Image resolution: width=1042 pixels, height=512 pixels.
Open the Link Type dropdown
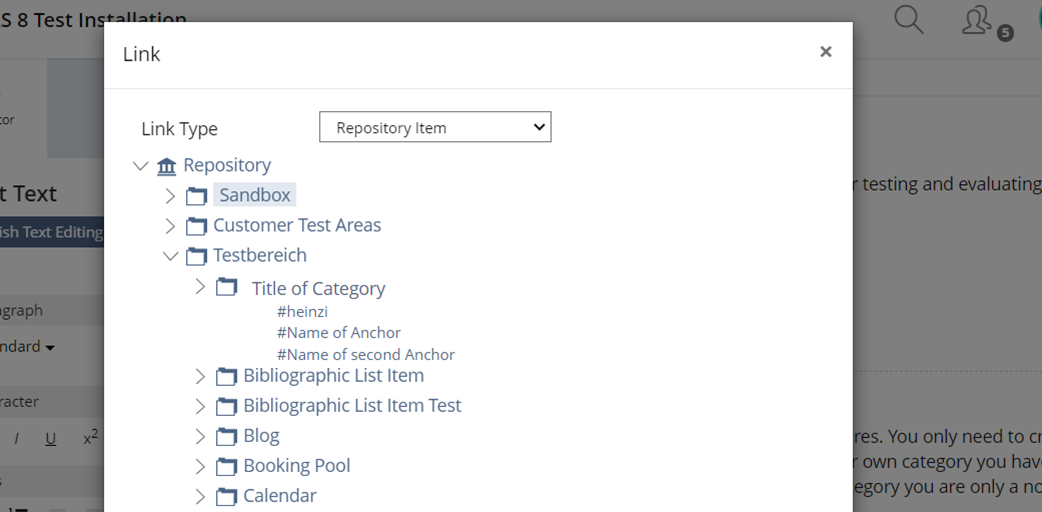435,127
